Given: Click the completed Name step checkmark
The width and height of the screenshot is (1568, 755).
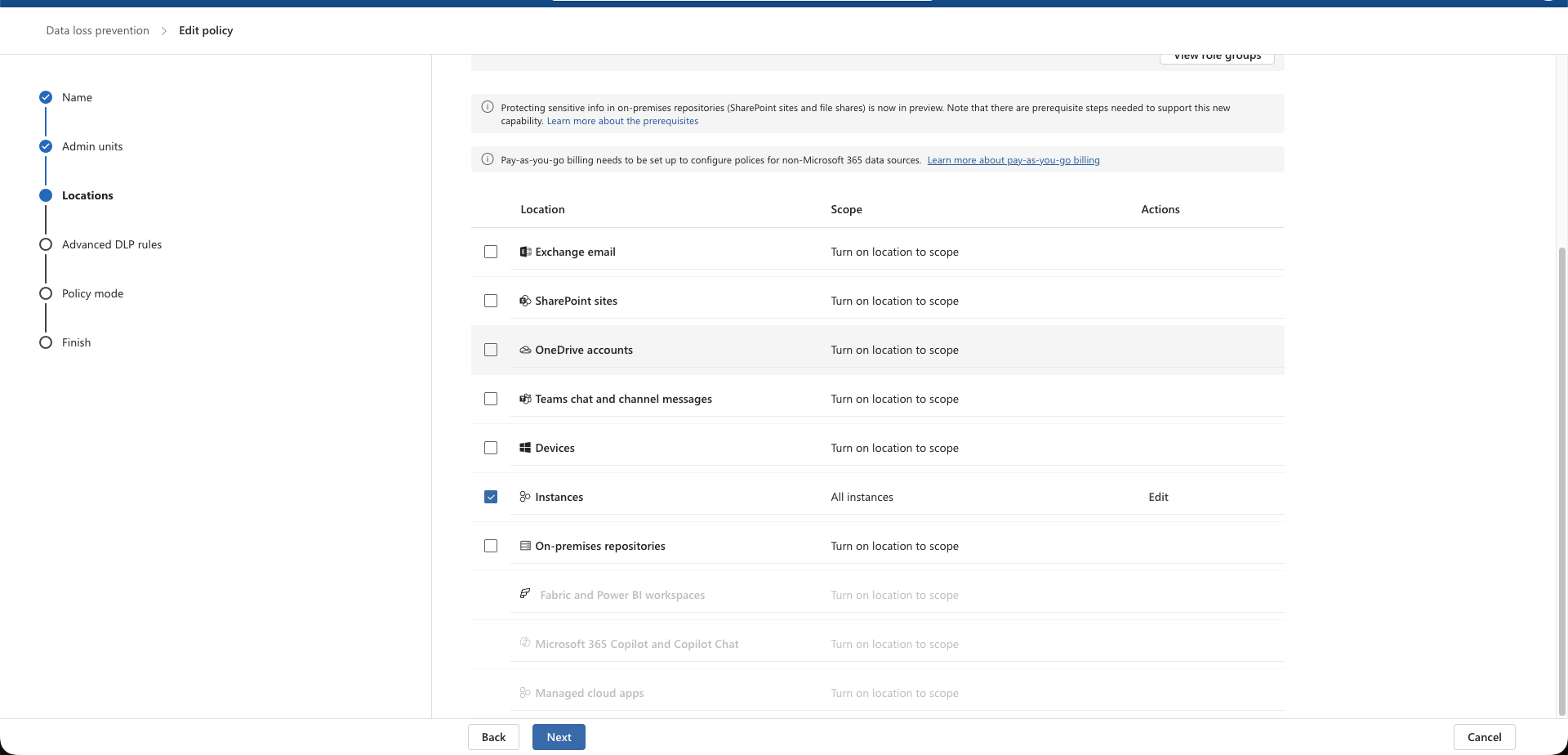Looking at the screenshot, I should [x=46, y=97].
